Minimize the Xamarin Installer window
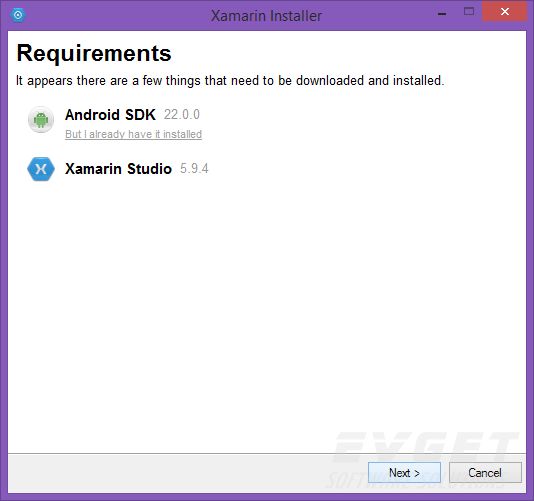Image resolution: width=534 pixels, height=501 pixels. pos(442,14)
